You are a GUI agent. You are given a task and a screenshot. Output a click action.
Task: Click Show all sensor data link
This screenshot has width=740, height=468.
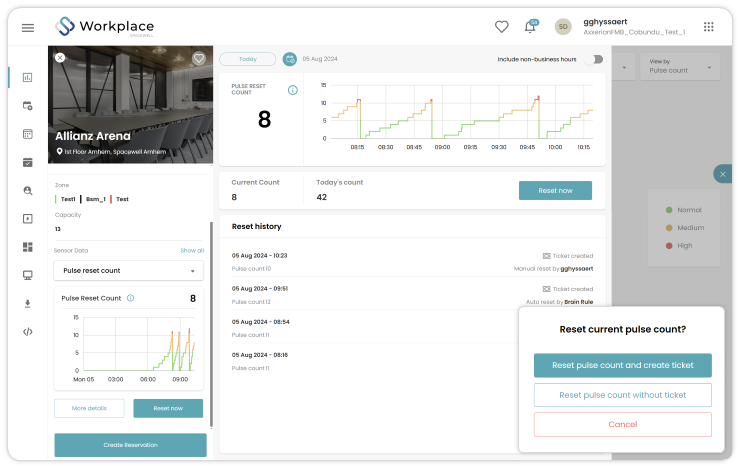tap(192, 251)
